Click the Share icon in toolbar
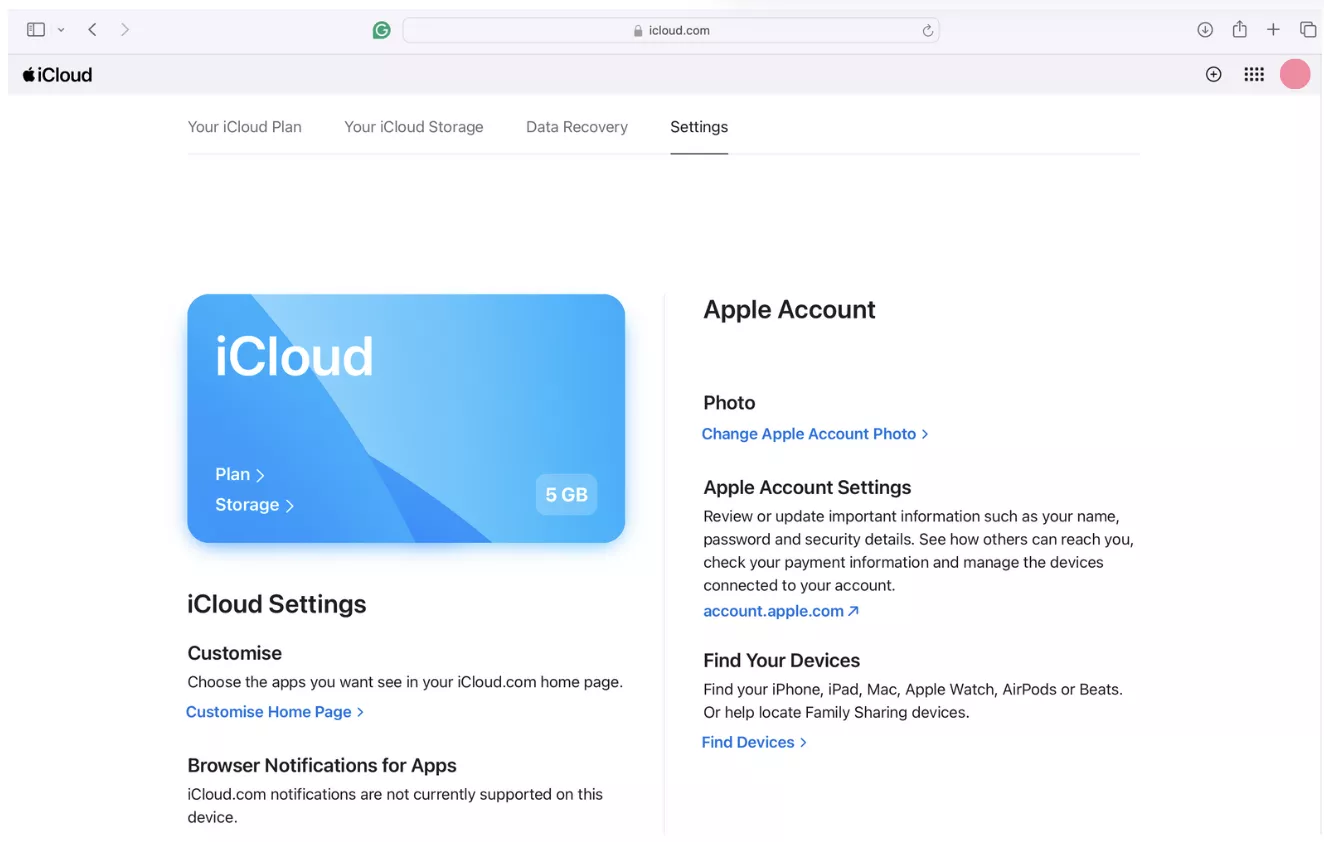1324x842 pixels. pyautogui.click(x=1239, y=29)
